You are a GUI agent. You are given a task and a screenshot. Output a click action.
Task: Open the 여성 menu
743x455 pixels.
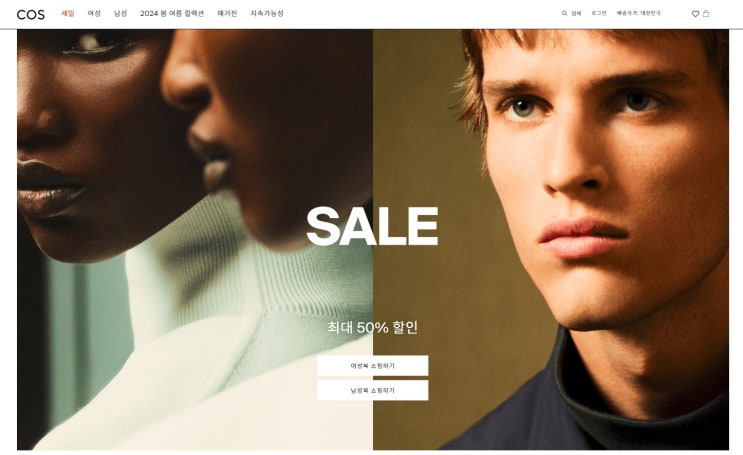click(94, 13)
